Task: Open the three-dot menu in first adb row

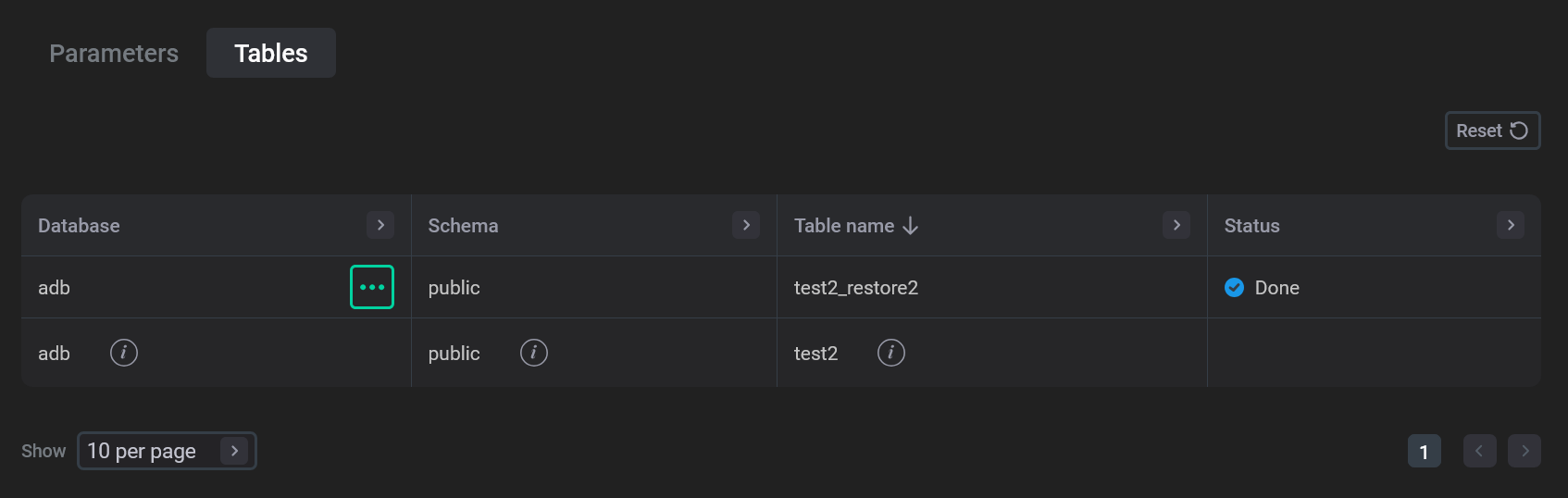Action: 372,287
